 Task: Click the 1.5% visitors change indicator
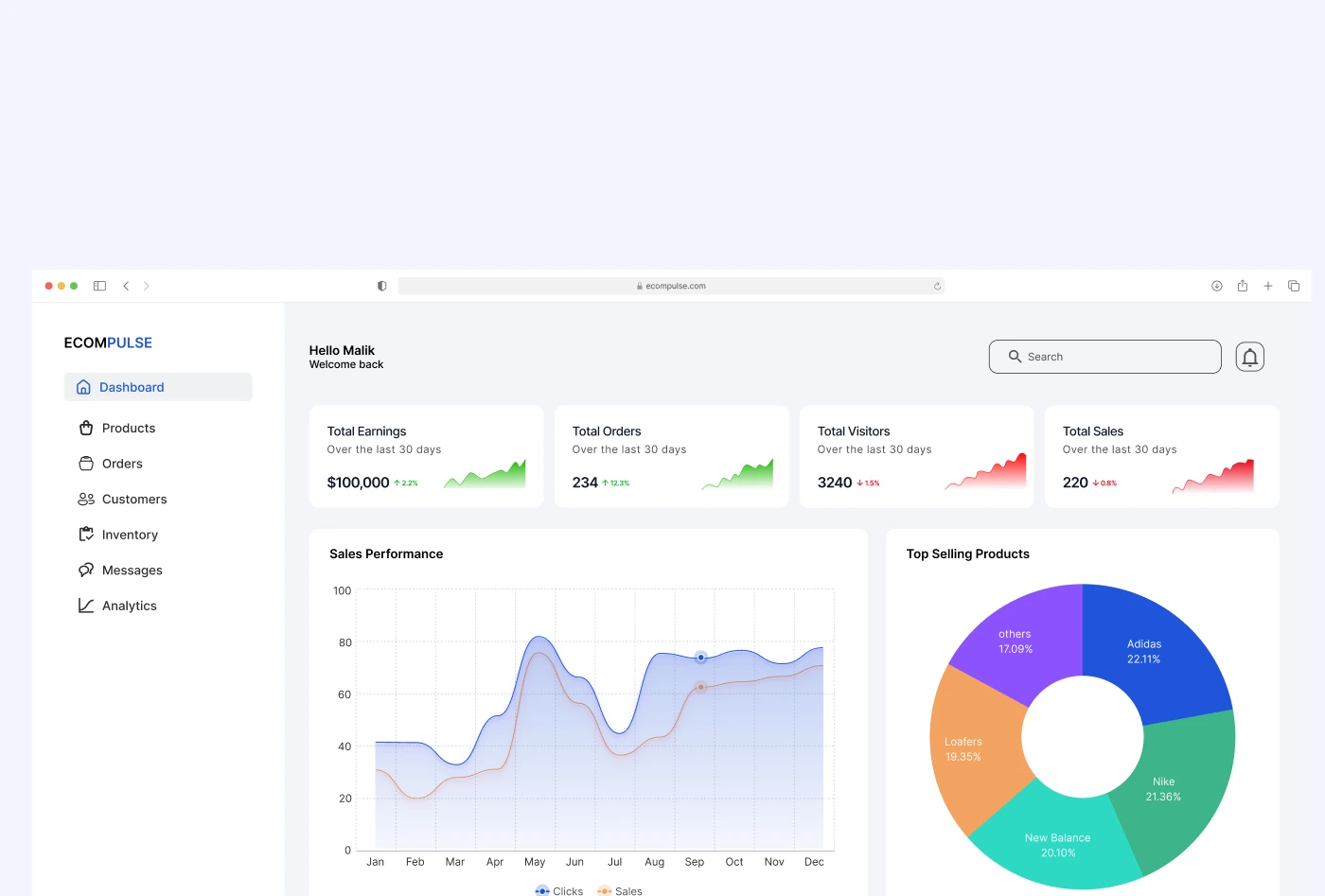[868, 483]
